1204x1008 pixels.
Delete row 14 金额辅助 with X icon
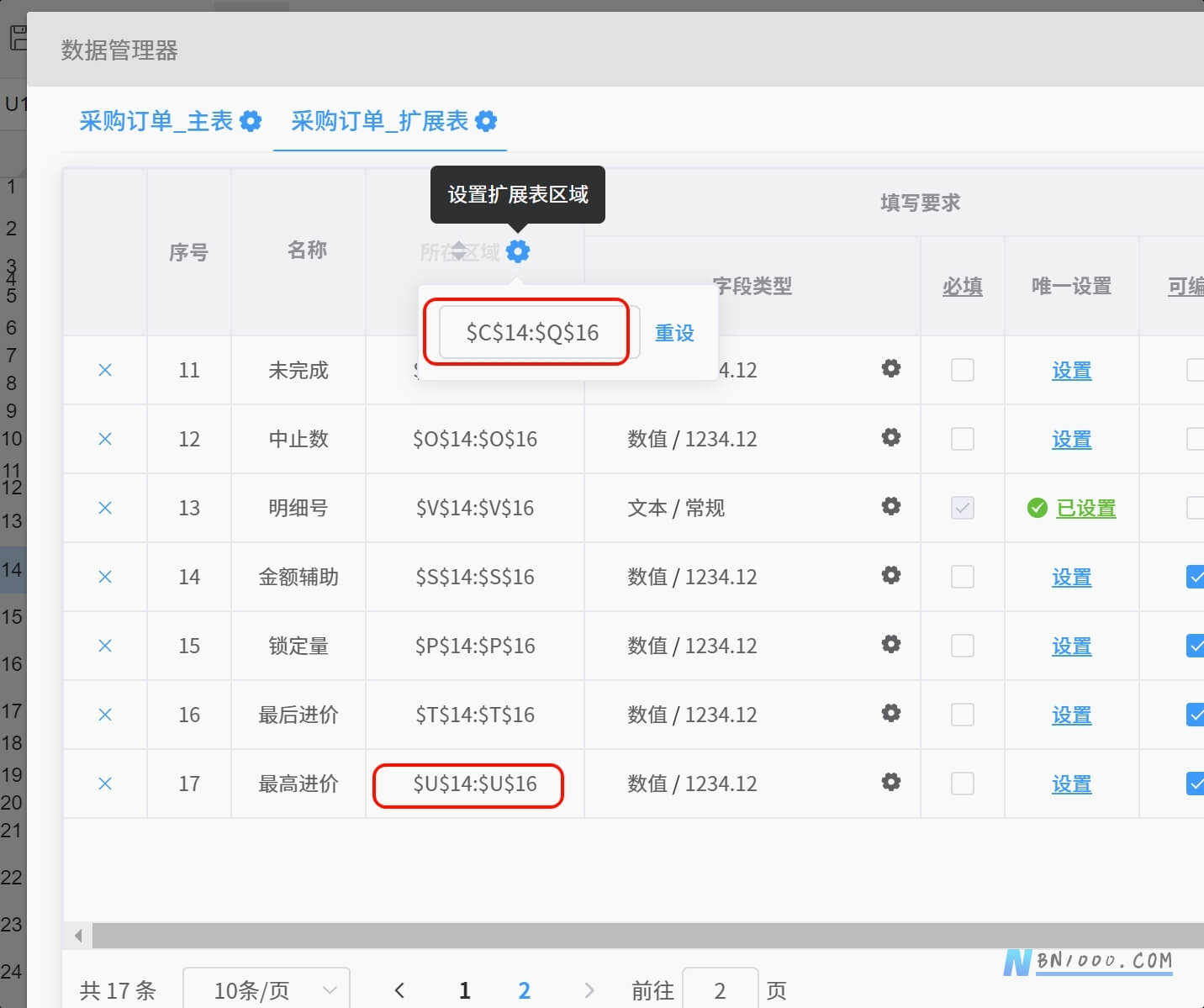point(105,577)
